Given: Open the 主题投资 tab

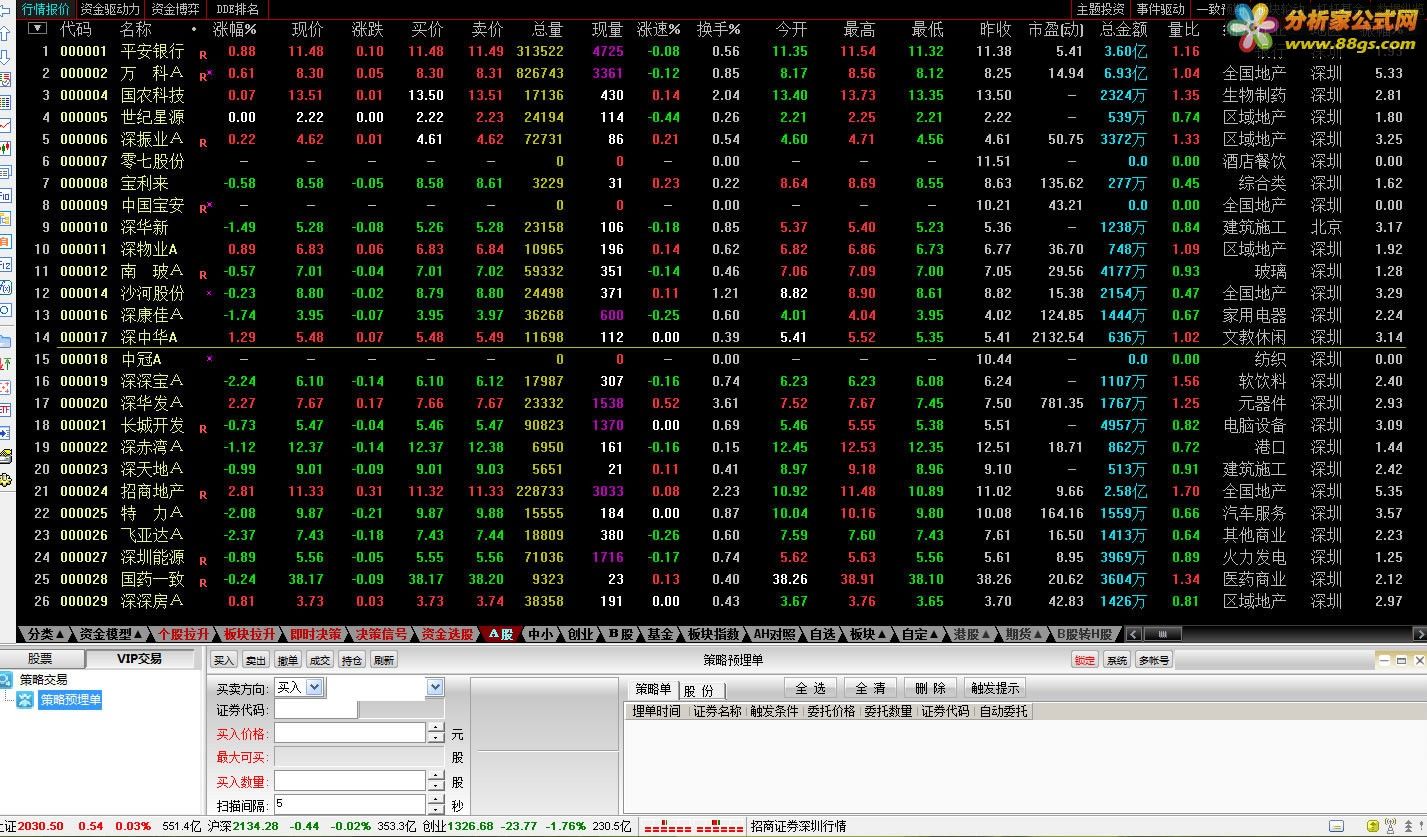Looking at the screenshot, I should (1100, 9).
